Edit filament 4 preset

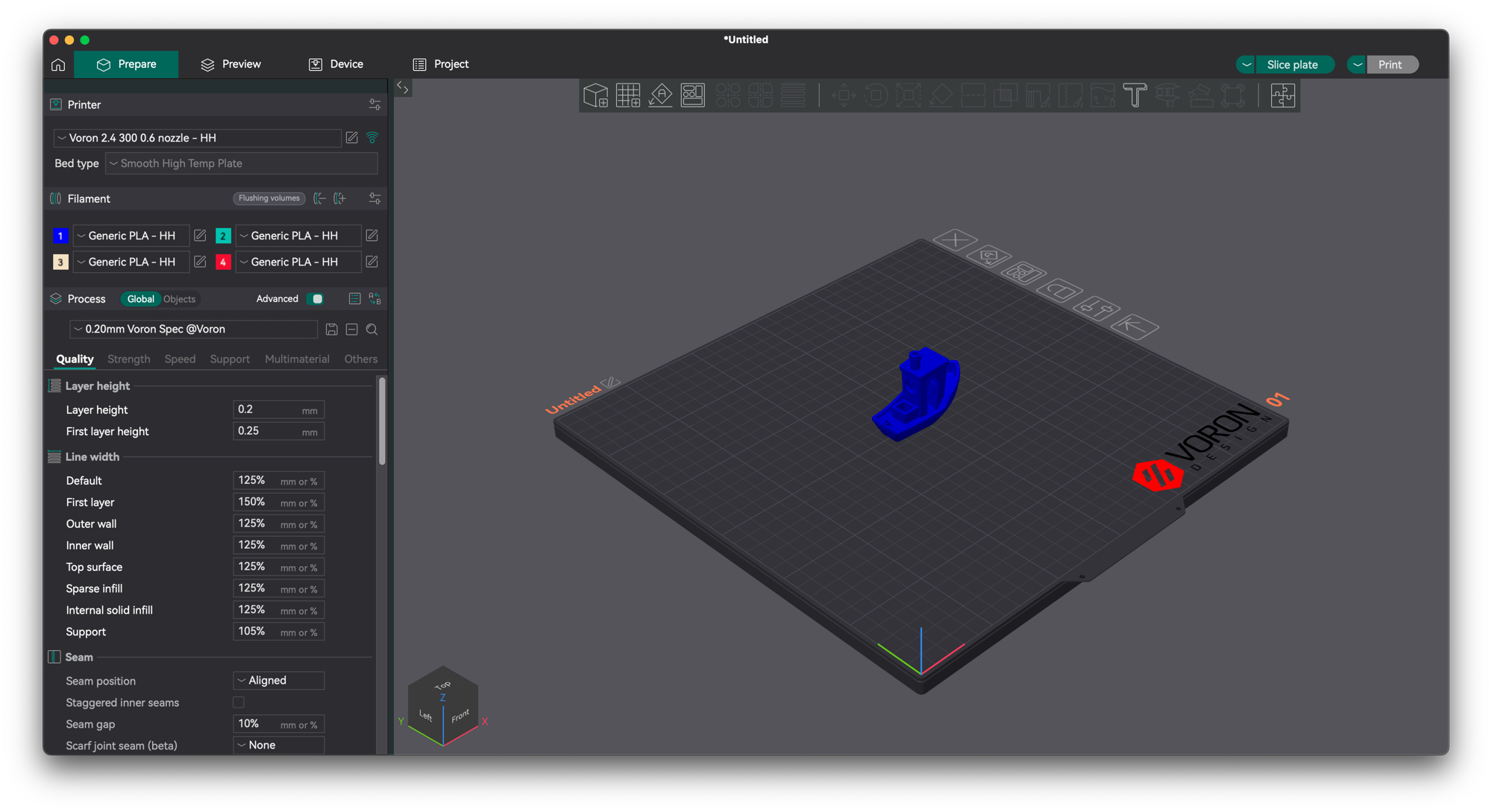(372, 262)
